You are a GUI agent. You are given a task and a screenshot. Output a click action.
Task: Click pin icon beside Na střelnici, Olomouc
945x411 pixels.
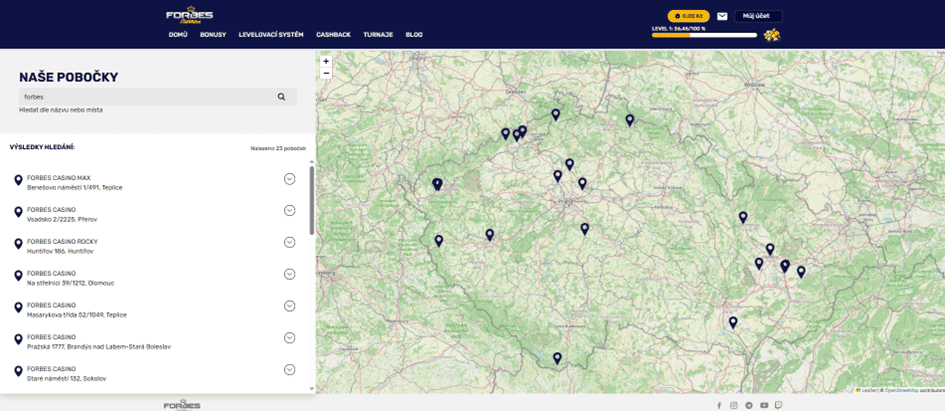[x=18, y=275]
